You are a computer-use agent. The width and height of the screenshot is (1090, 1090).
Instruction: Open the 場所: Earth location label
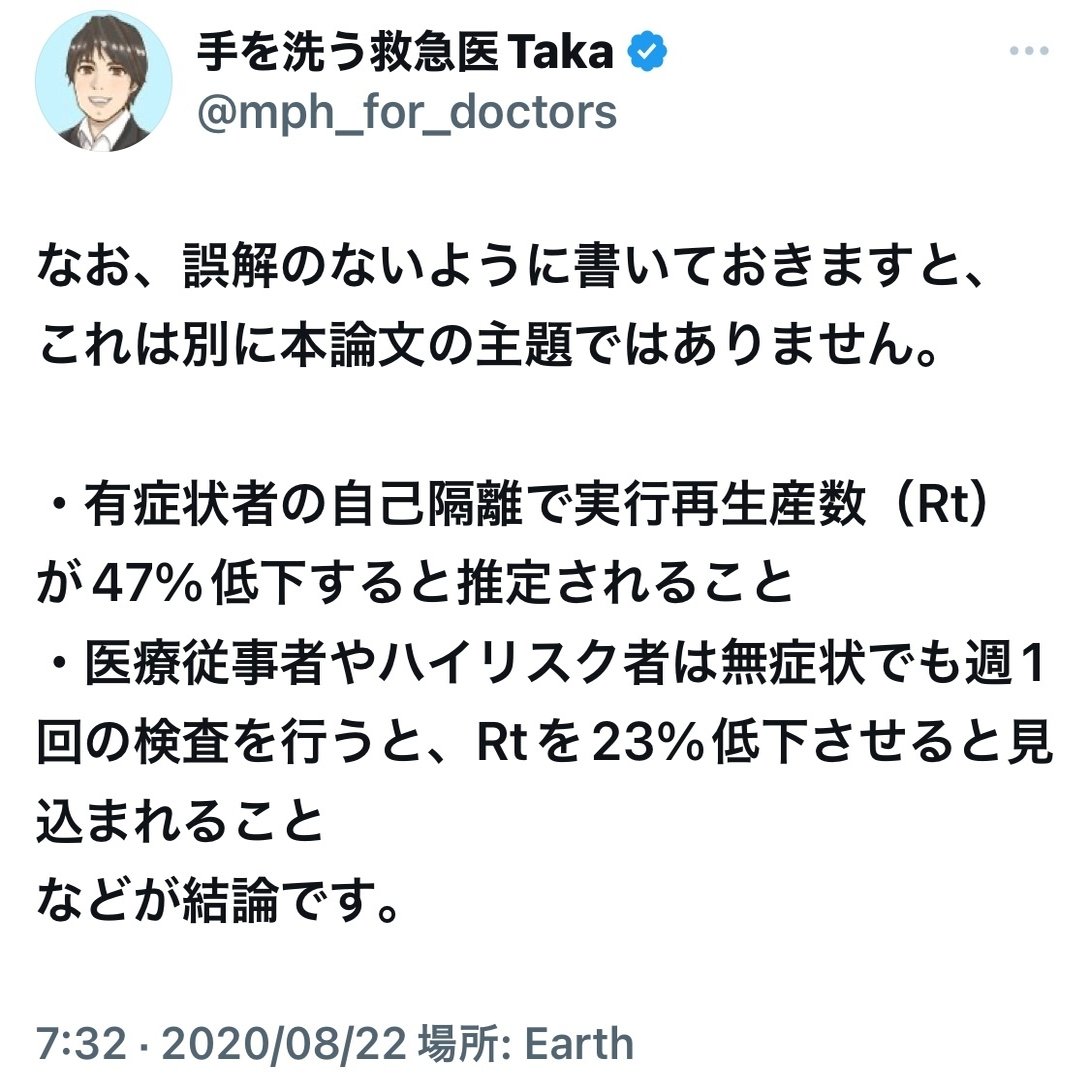pos(526,1044)
